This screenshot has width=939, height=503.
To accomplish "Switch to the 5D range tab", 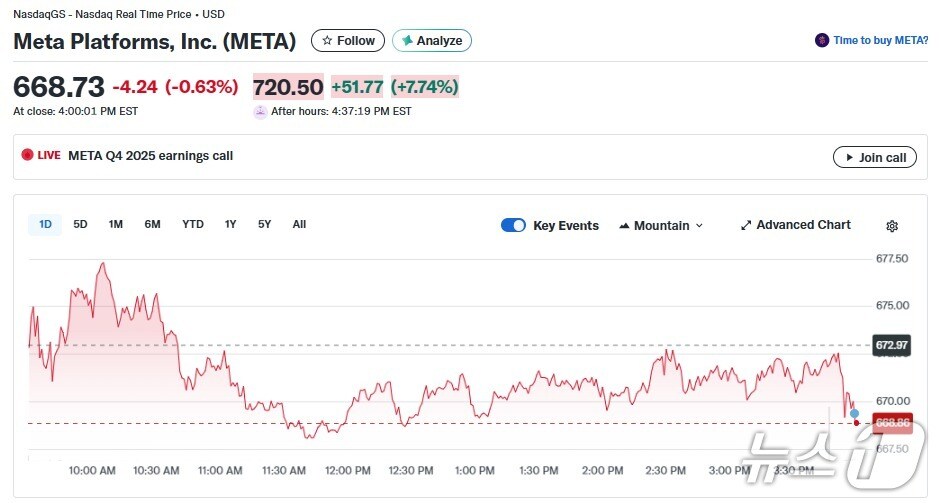I will [80, 225].
